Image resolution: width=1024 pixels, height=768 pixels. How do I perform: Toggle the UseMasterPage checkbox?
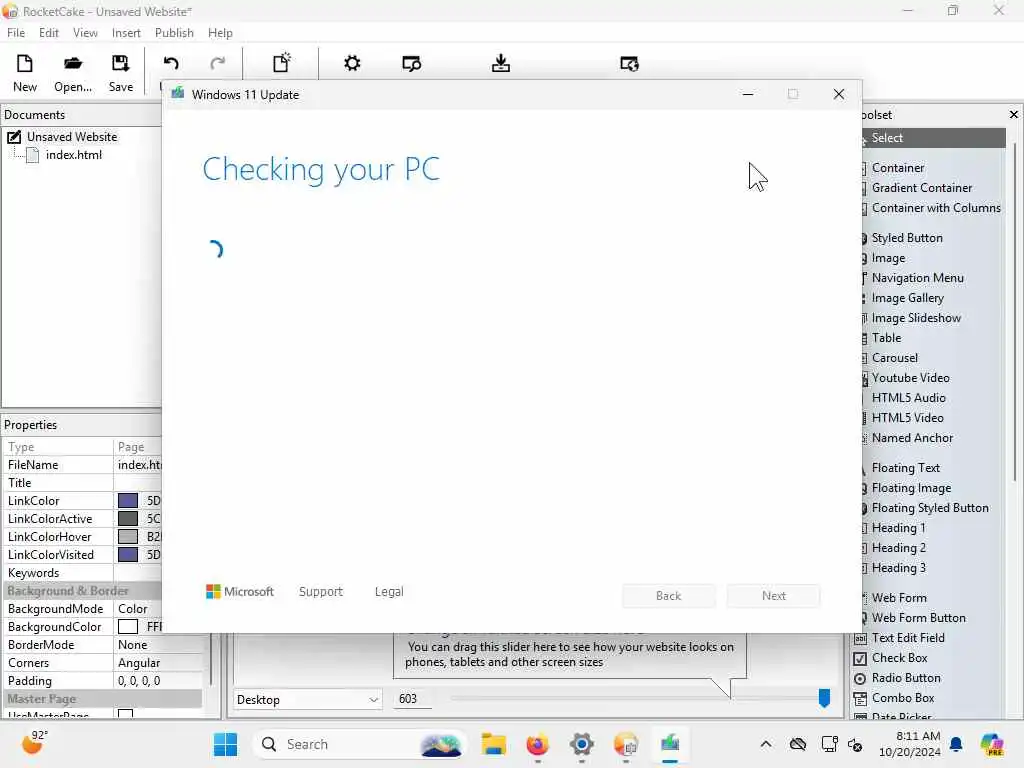pos(125,714)
